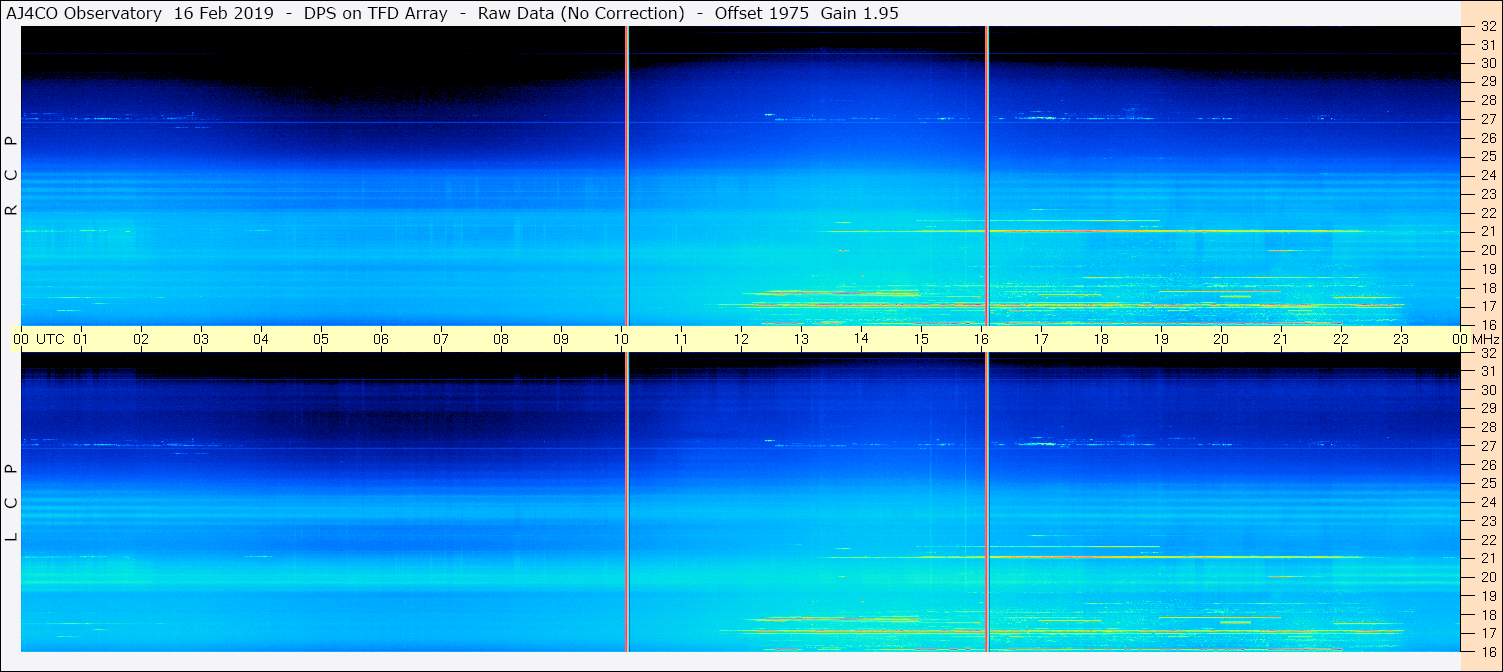Click the "Gain 1.95" value
This screenshot has height=672, width=1503.
pos(860,13)
